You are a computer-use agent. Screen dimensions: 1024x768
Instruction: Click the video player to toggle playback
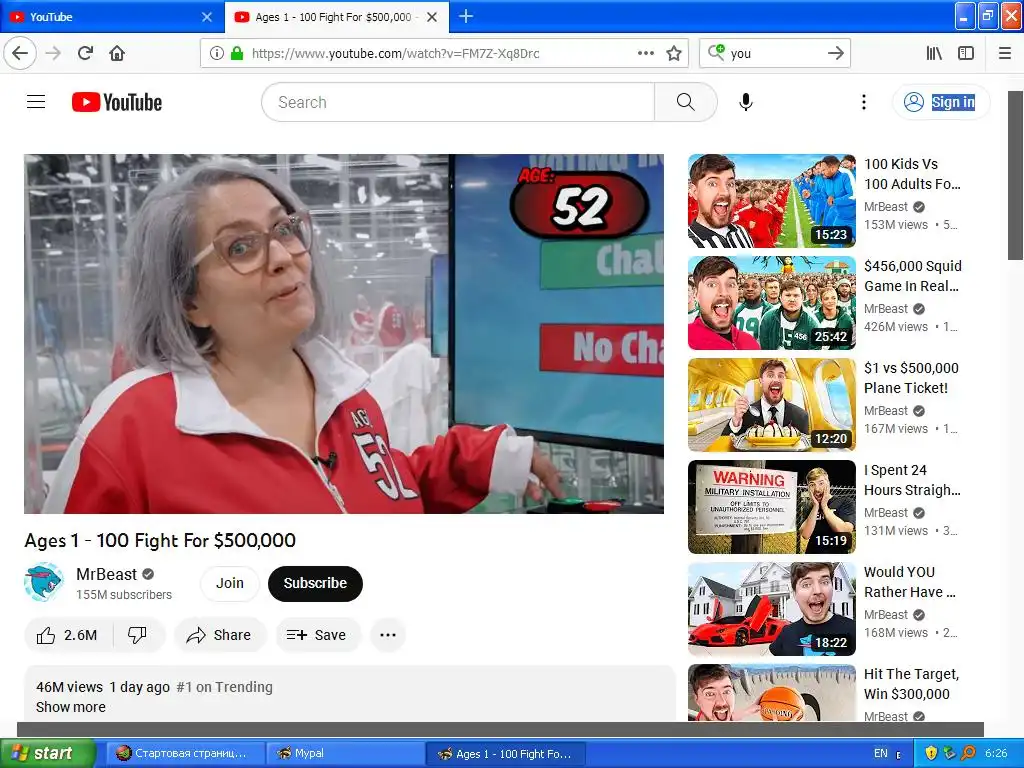click(x=344, y=334)
